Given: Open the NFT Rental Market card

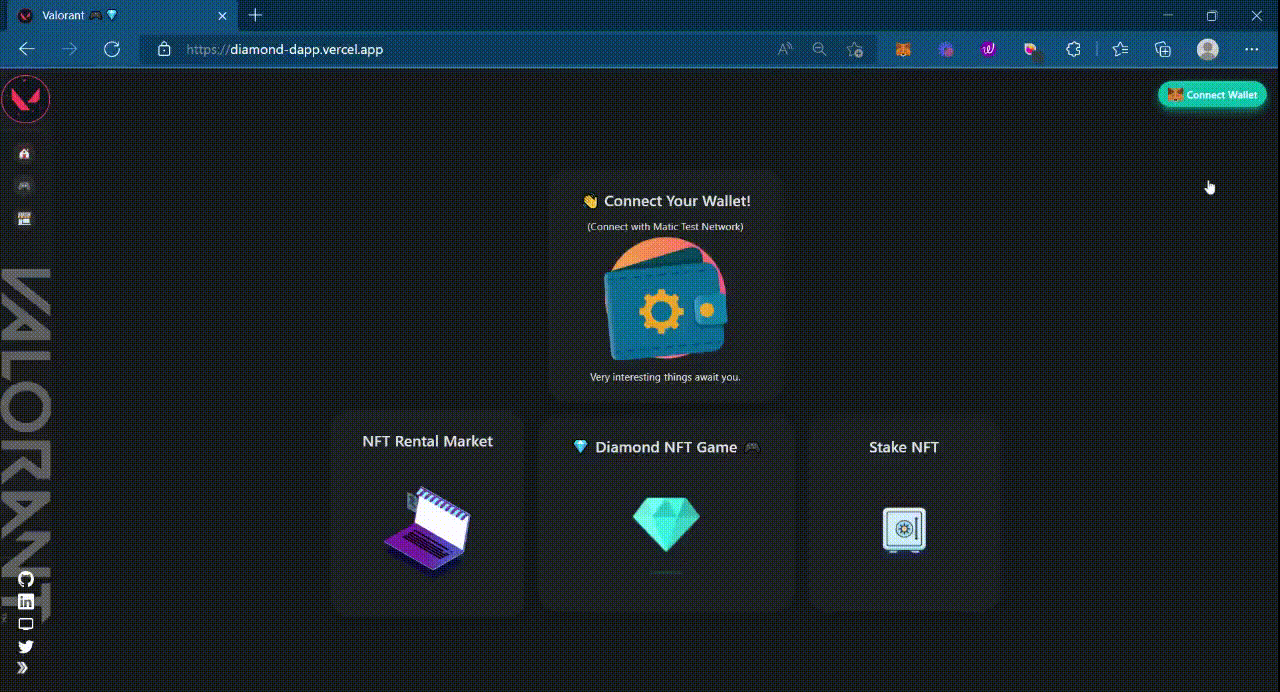Looking at the screenshot, I should (x=427, y=512).
